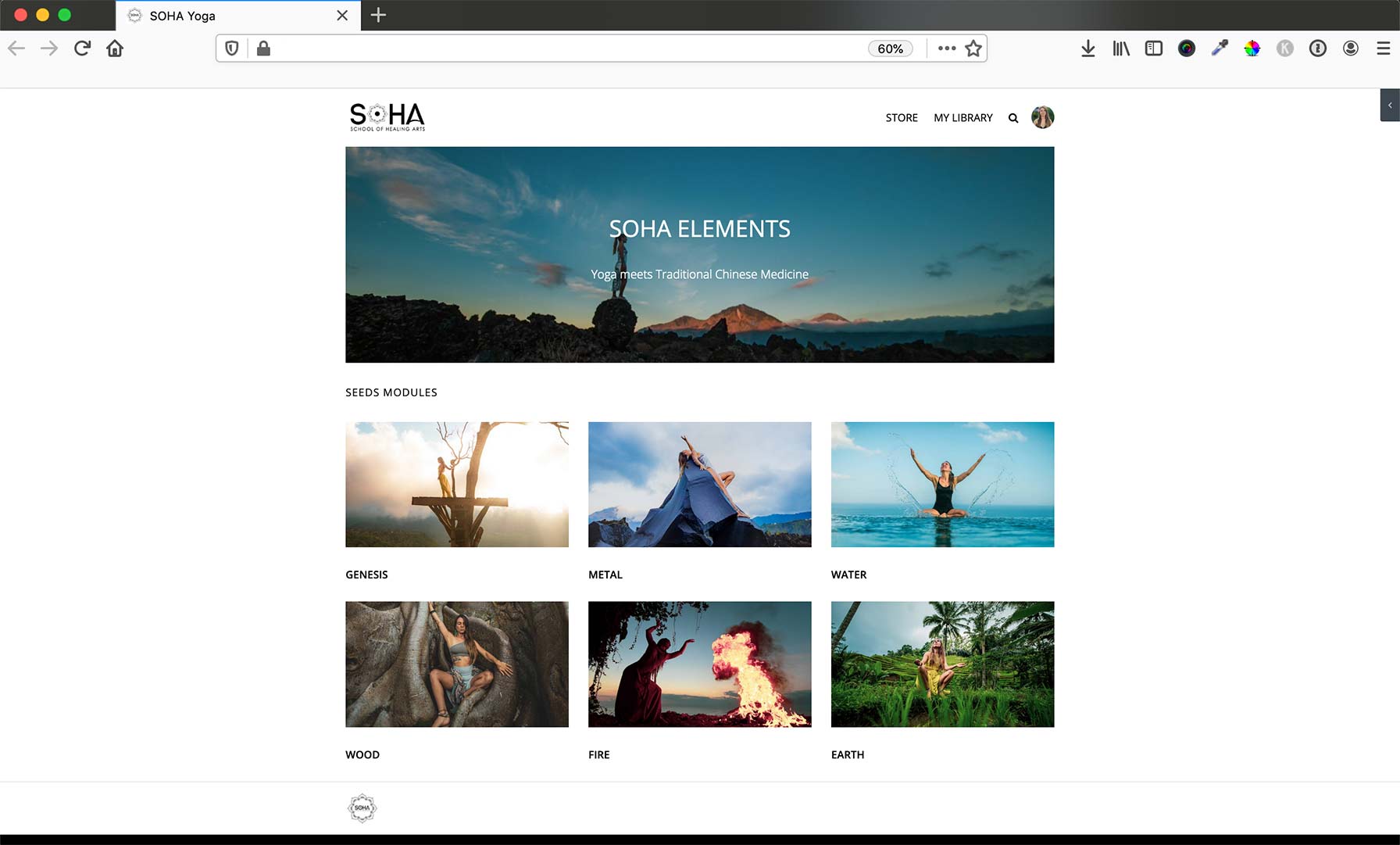Screen dimensions: 1400x845
Task: Go back with the browser back arrow
Action: click(x=16, y=48)
